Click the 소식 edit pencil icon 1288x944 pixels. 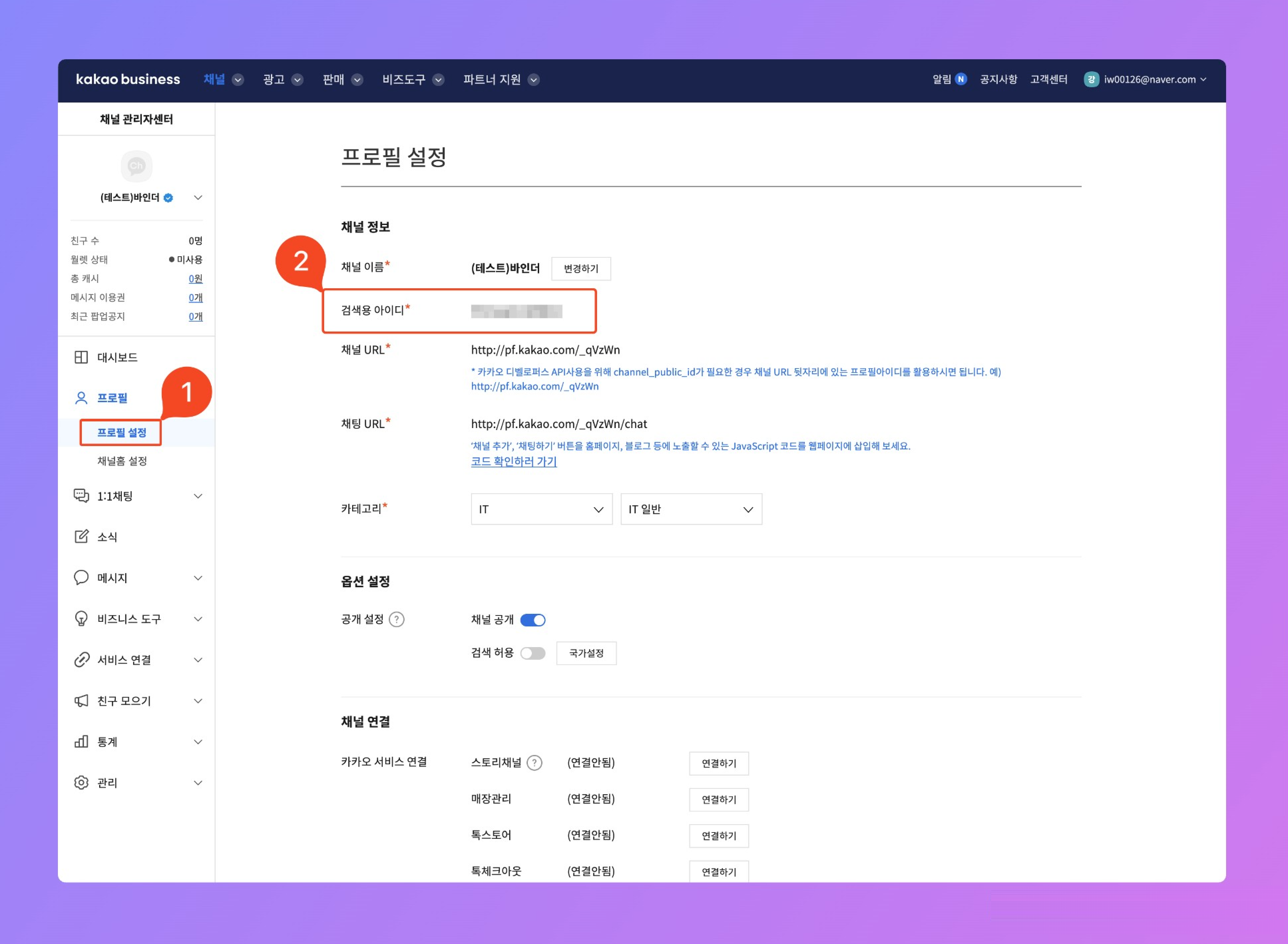tap(81, 537)
